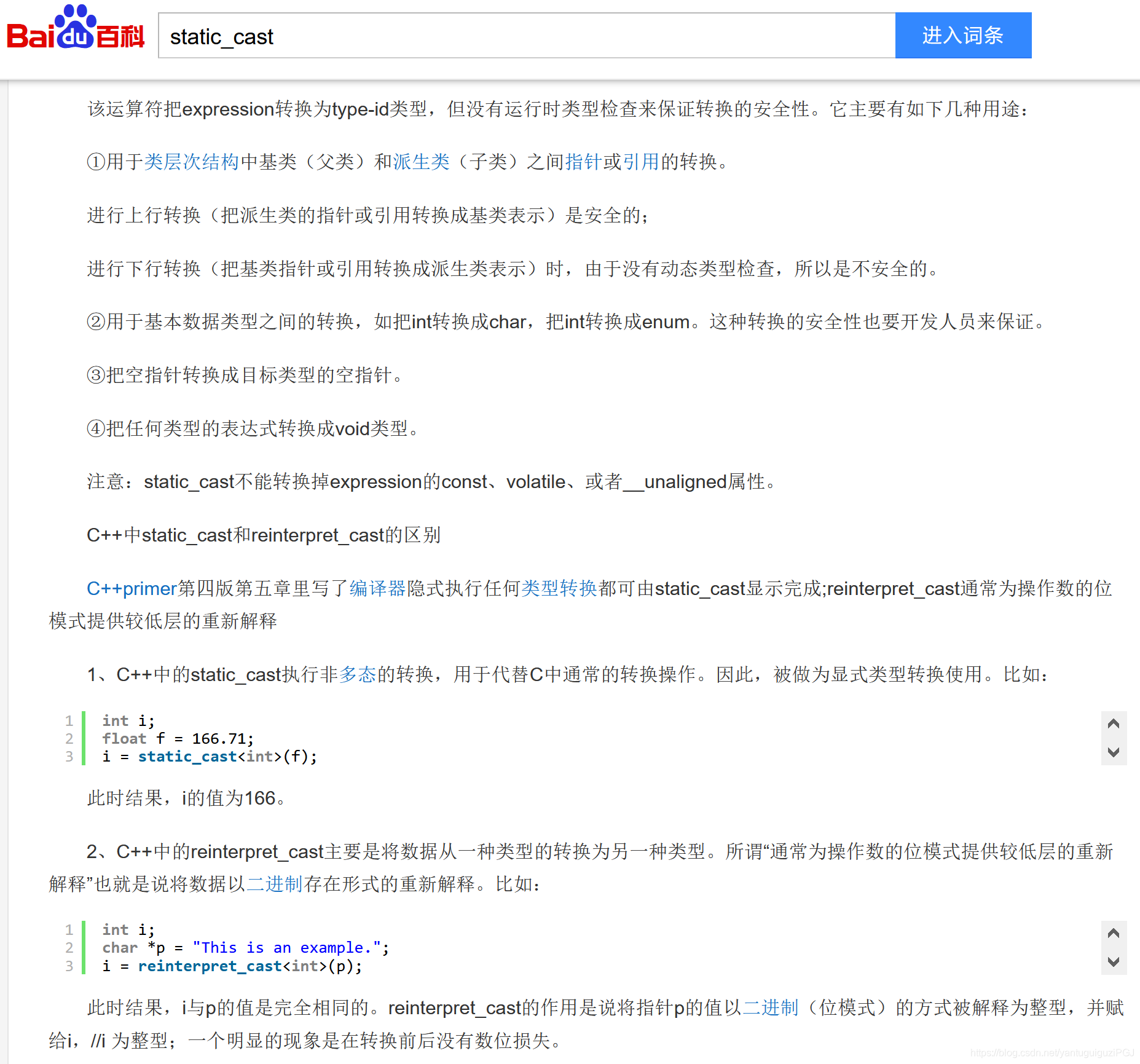The image size is (1140, 1064).
Task: Open 二进制 link before 存在形式
Action: 275,884
